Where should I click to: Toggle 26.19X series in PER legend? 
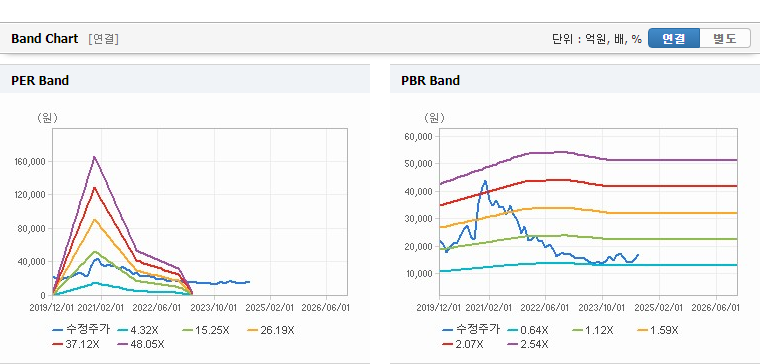pos(270,330)
